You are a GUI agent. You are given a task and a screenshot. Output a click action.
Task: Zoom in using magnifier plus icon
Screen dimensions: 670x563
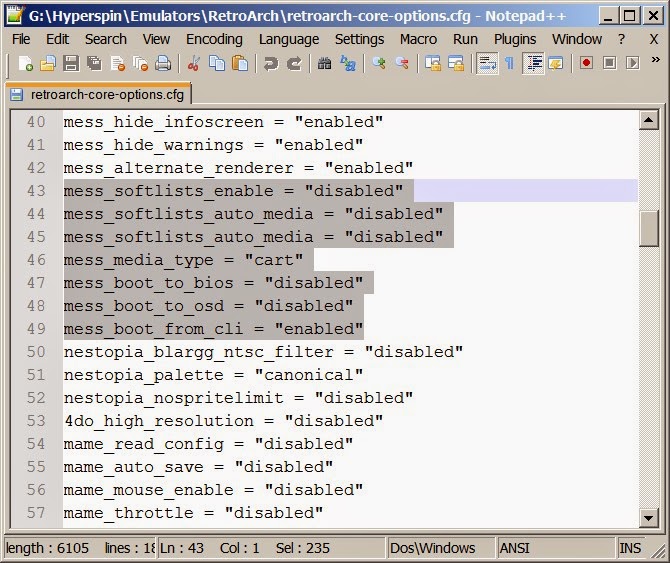click(x=379, y=64)
